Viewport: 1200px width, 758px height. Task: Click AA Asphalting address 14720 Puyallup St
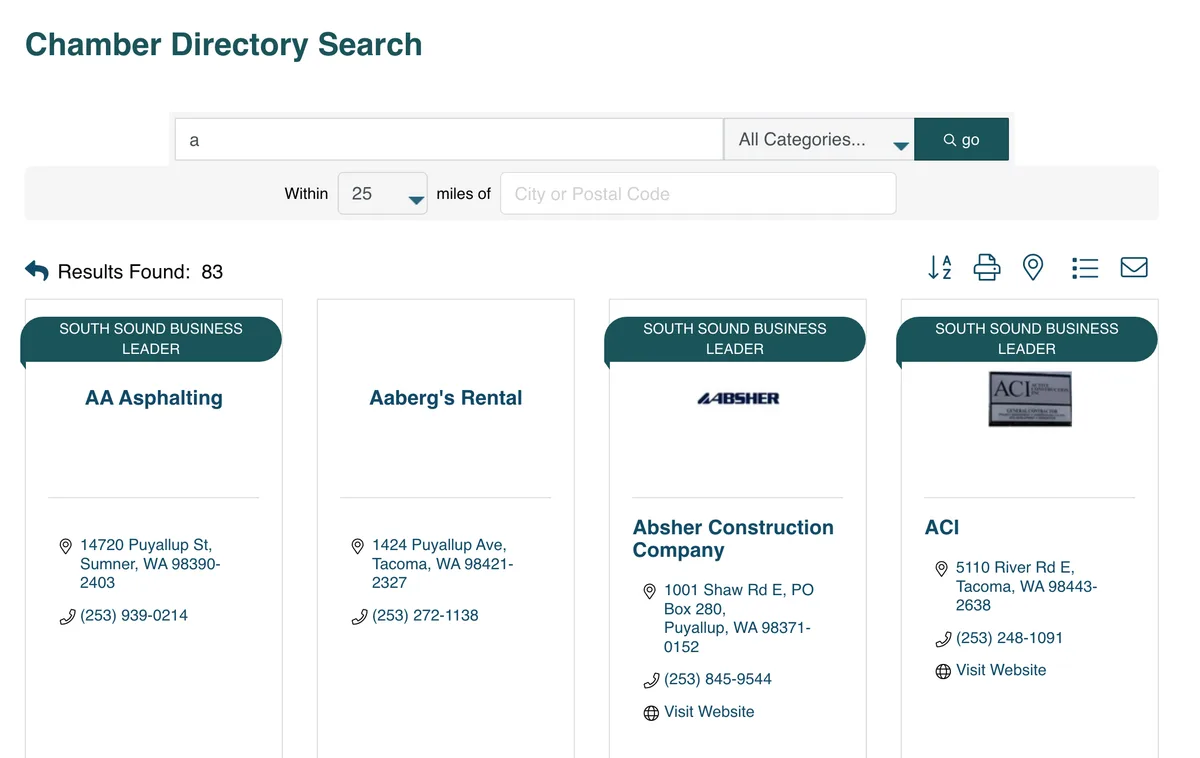150,564
